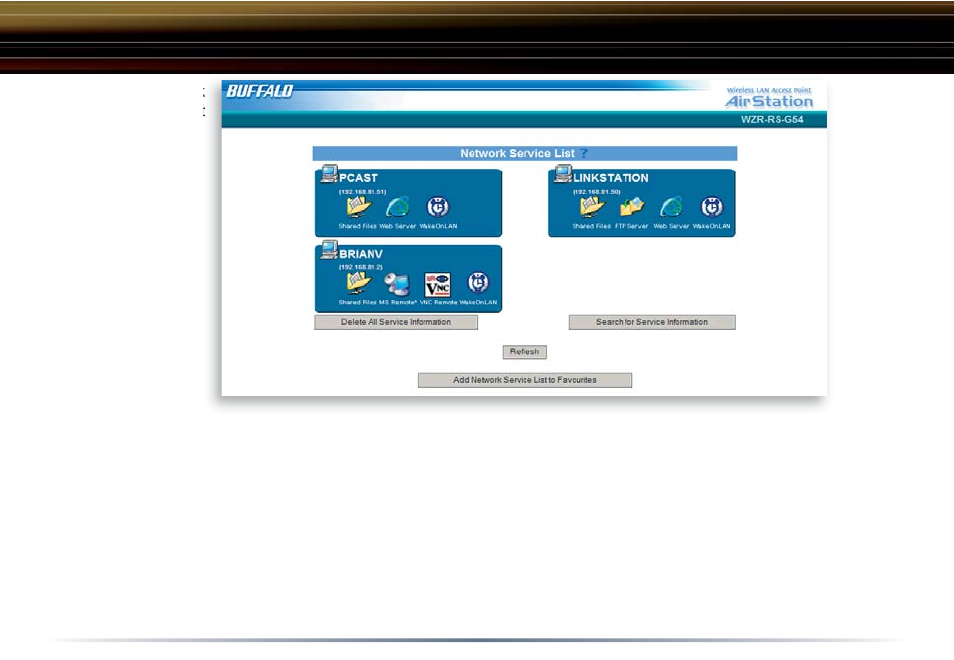
Task: Click LINKSTATION IP address 192.168.81.50
Action: [596, 192]
